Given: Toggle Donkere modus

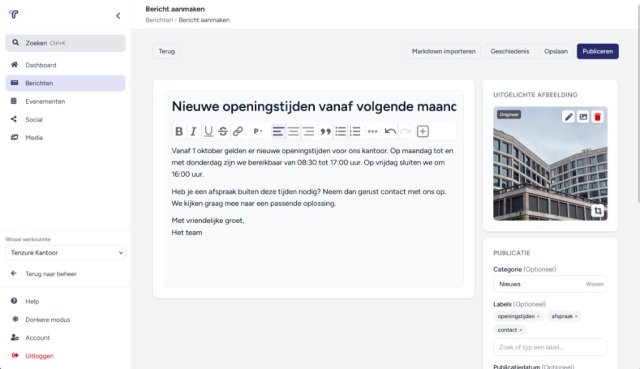Looking at the screenshot, I should (x=65, y=320).
